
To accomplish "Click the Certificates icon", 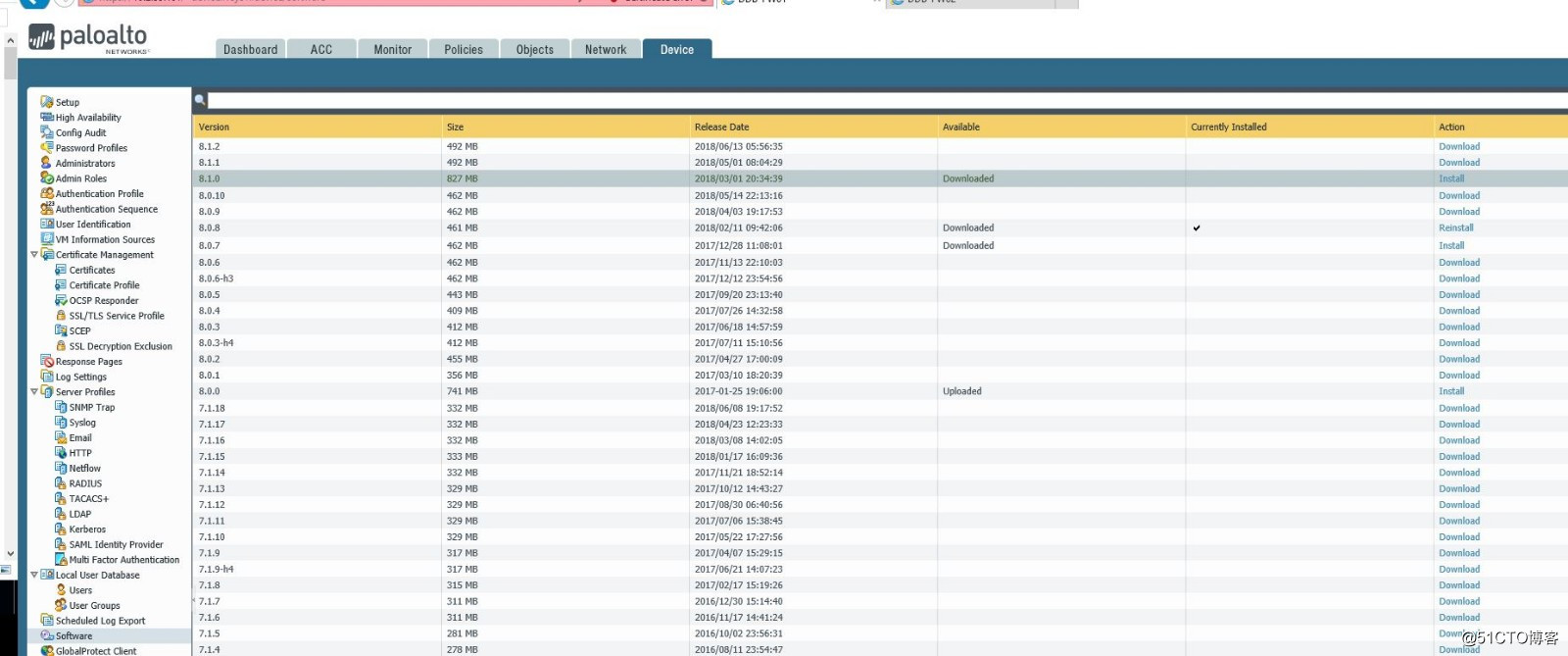I will [x=61, y=270].
